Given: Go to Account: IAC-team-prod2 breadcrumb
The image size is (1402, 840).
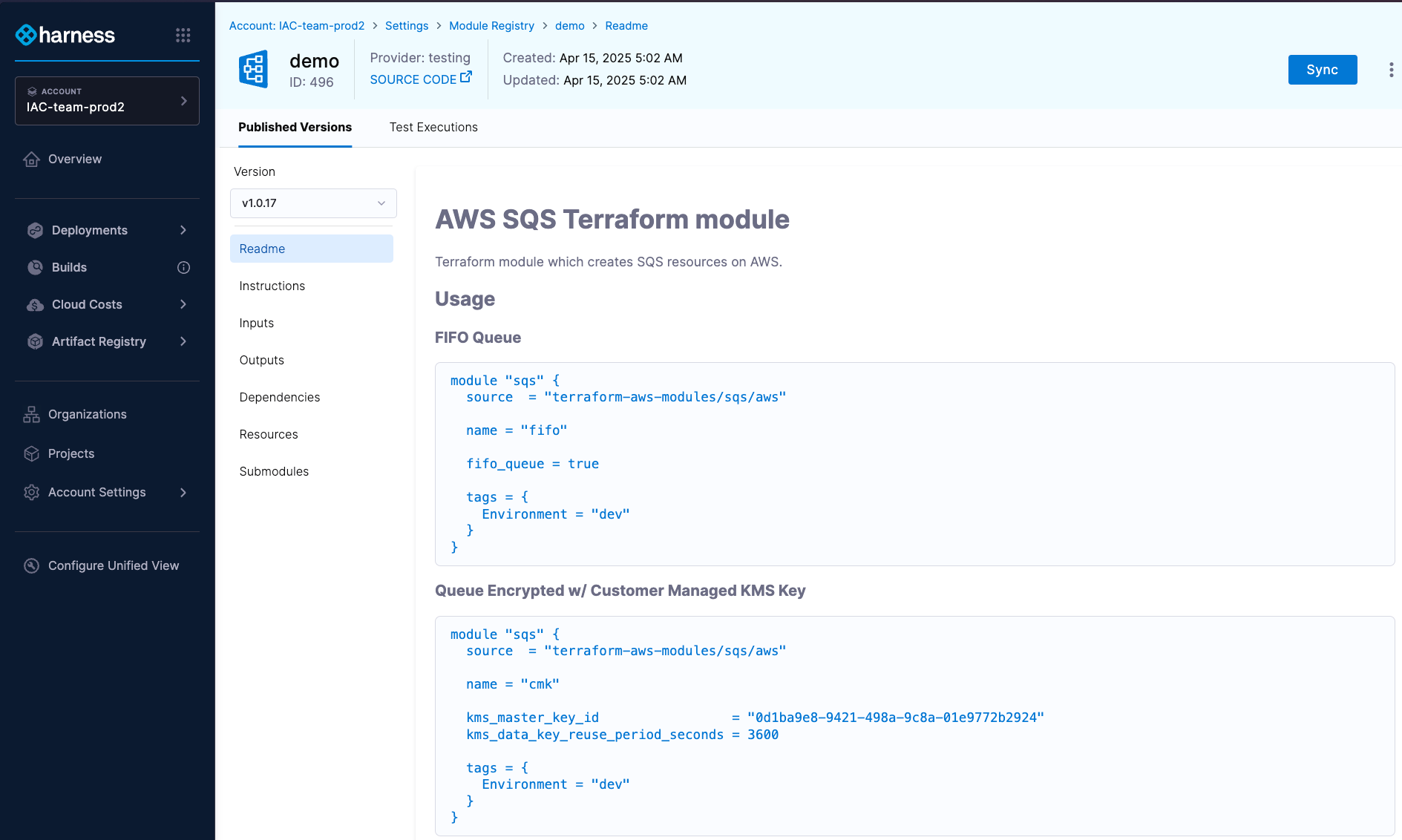Looking at the screenshot, I should [x=297, y=26].
